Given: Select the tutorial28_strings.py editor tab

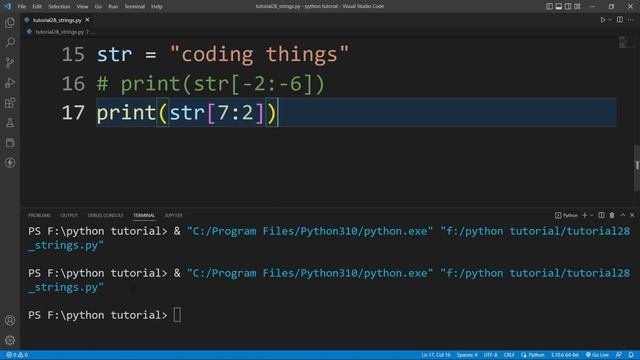Looking at the screenshot, I should [x=57, y=20].
